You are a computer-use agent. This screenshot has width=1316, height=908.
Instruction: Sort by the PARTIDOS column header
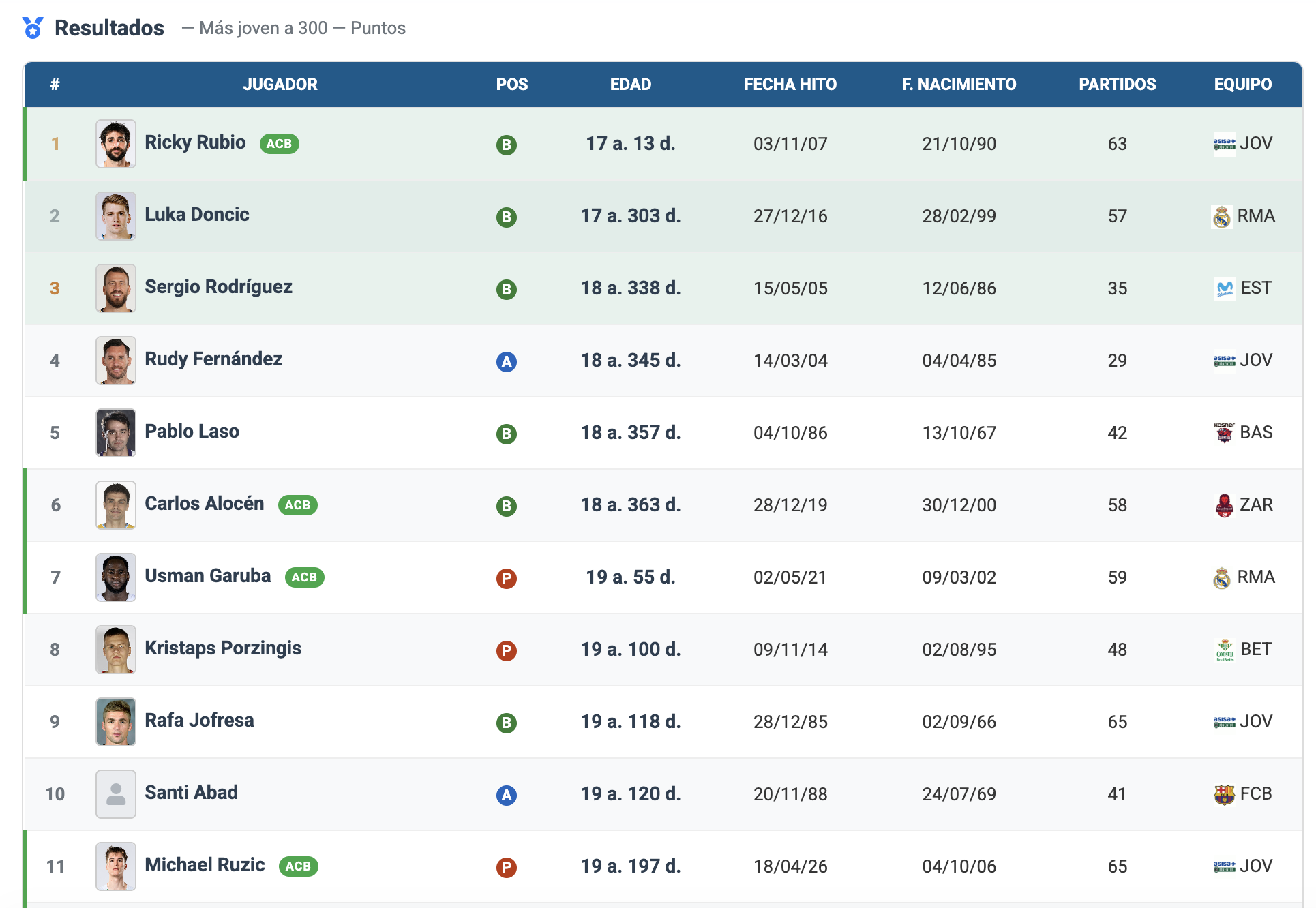coord(1117,85)
